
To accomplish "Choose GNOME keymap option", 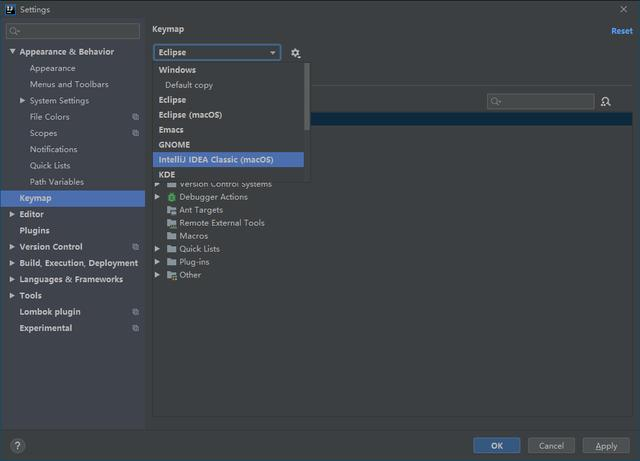I will pos(228,145).
